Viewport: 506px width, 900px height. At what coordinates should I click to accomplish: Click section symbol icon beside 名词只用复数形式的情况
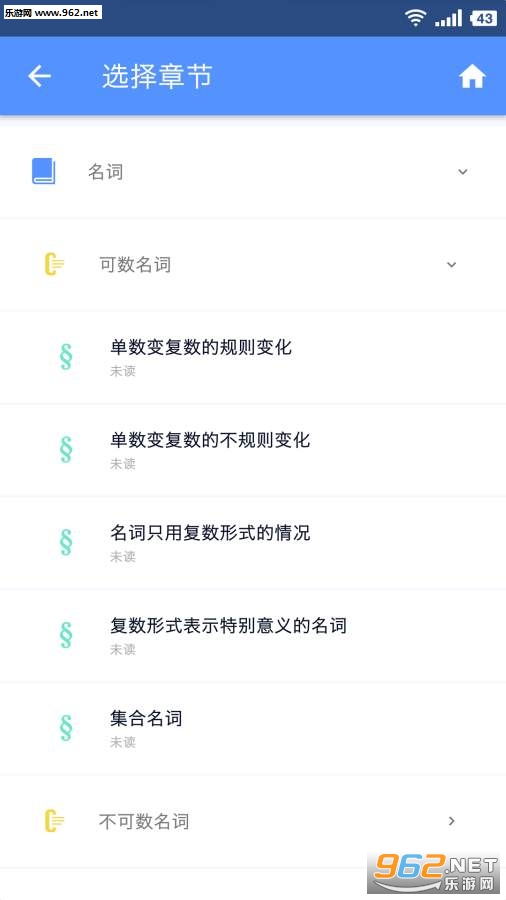tap(66, 542)
